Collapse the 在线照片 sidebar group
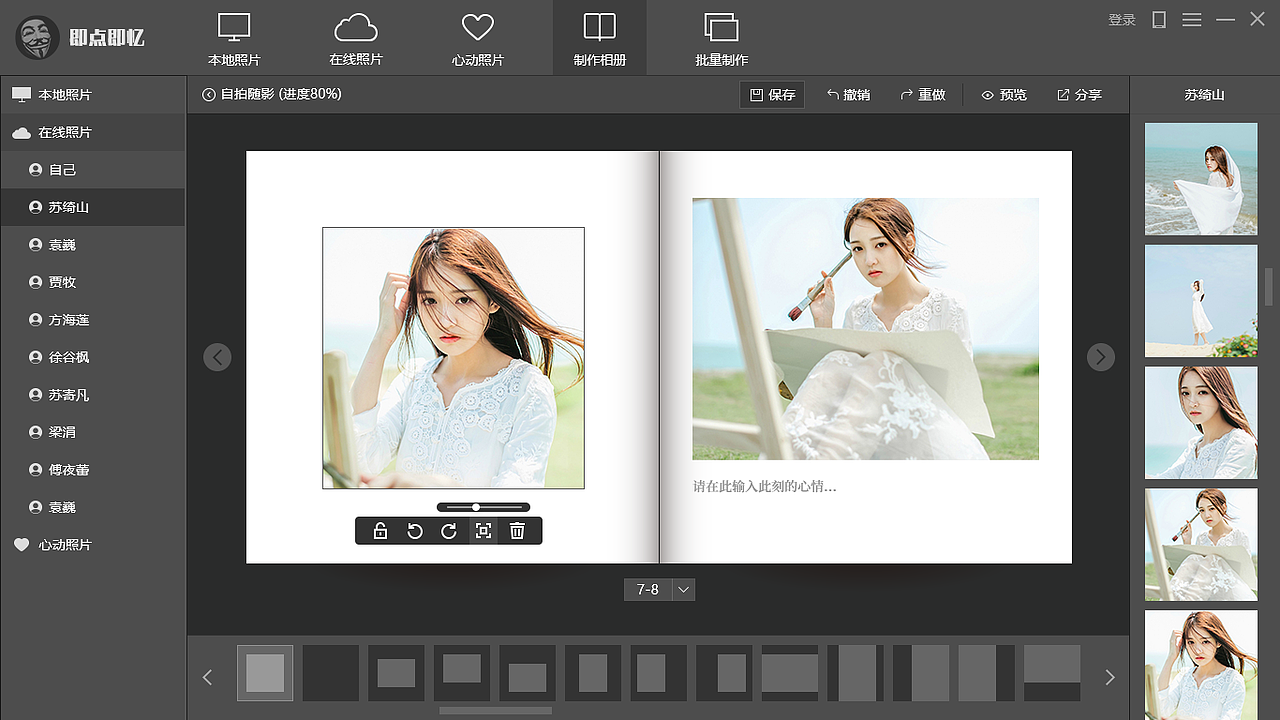This screenshot has height=720, width=1280. pos(93,132)
